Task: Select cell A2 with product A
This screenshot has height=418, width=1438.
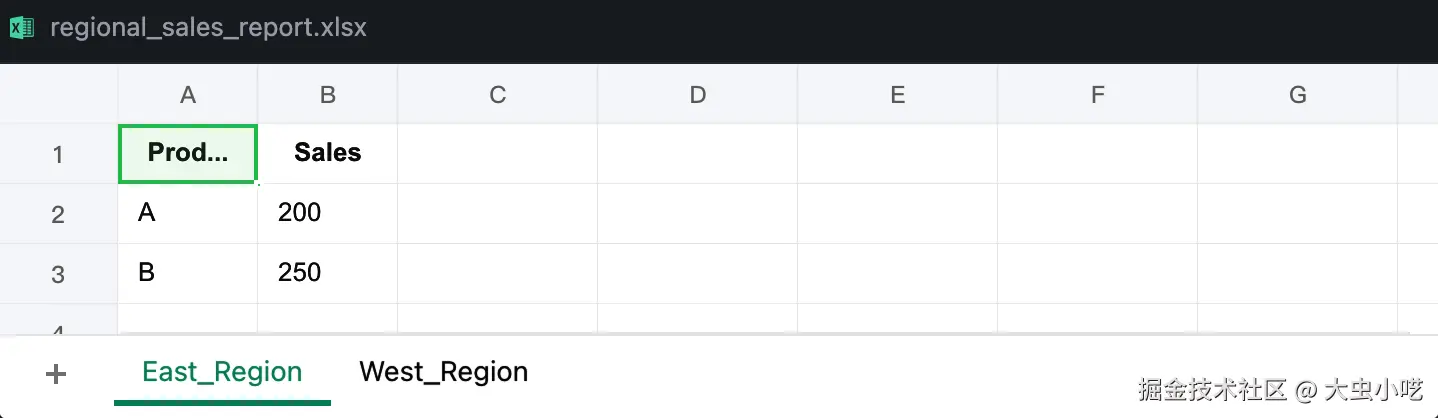Action: (187, 213)
